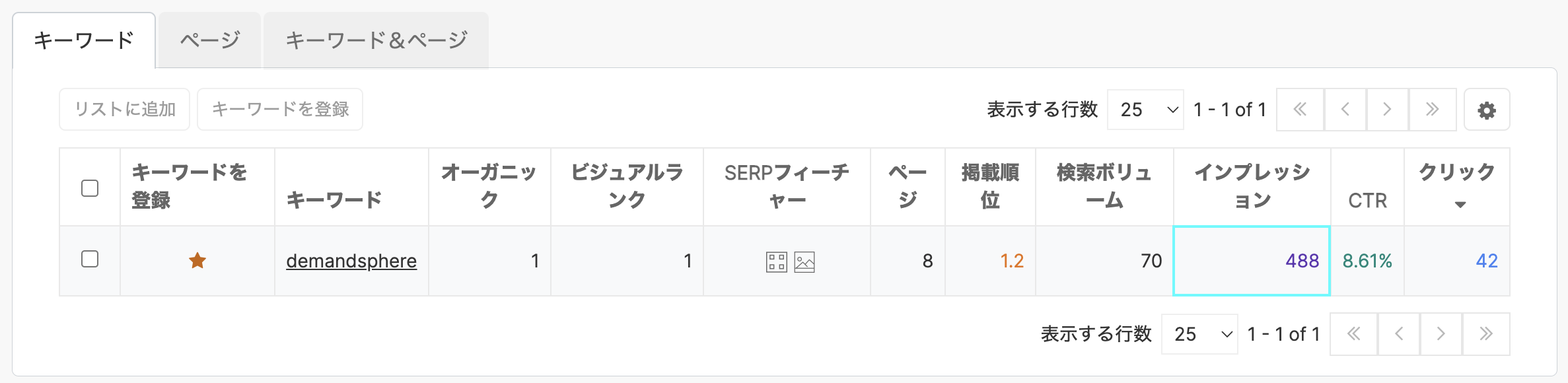Go to previous page in bottom pagination
Image resolution: width=1568 pixels, height=383 pixels.
(x=1398, y=334)
